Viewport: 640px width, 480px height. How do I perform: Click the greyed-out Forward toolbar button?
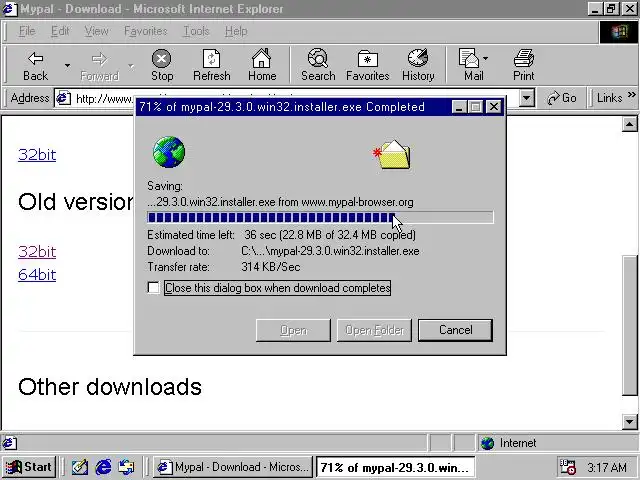click(100, 65)
